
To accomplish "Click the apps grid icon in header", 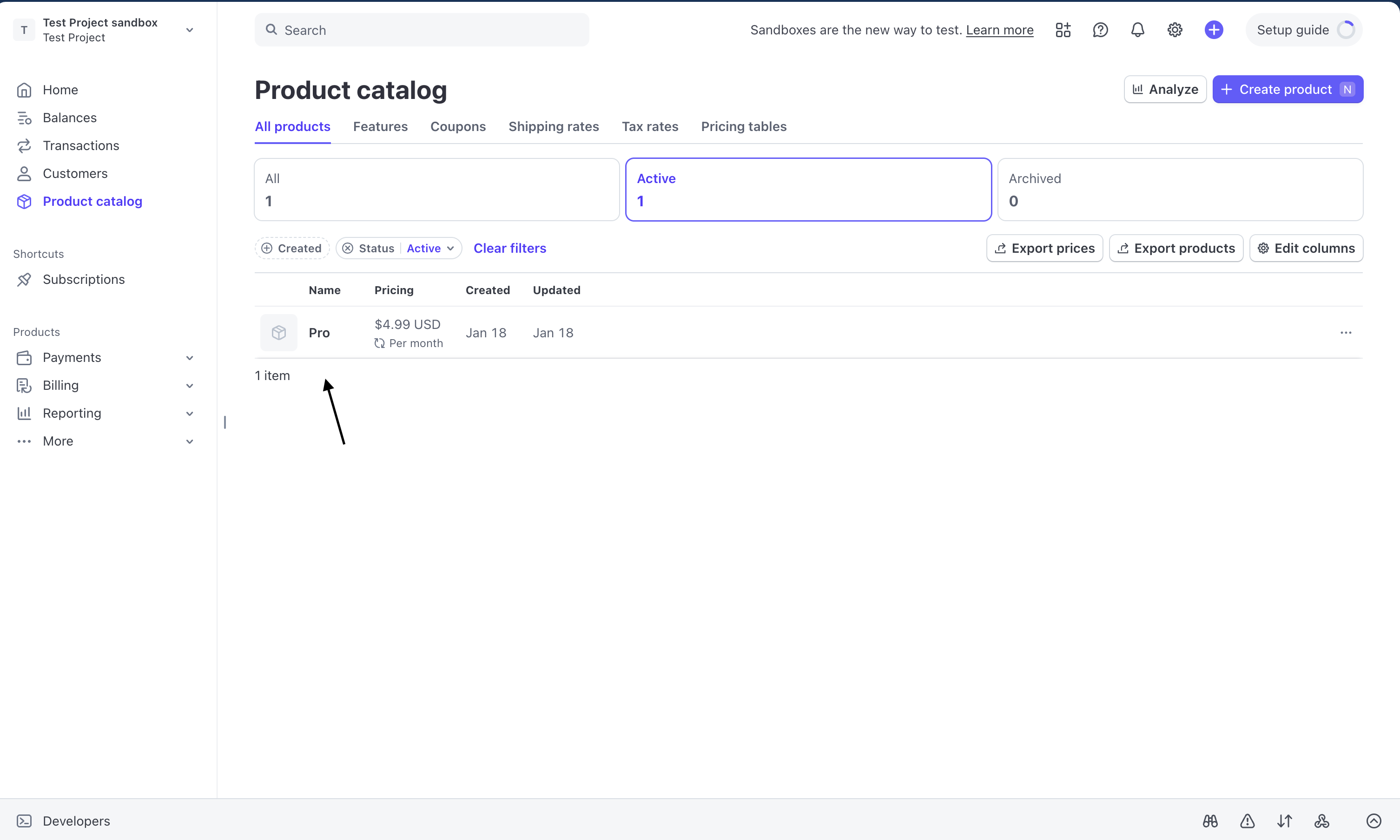I will click(1063, 30).
